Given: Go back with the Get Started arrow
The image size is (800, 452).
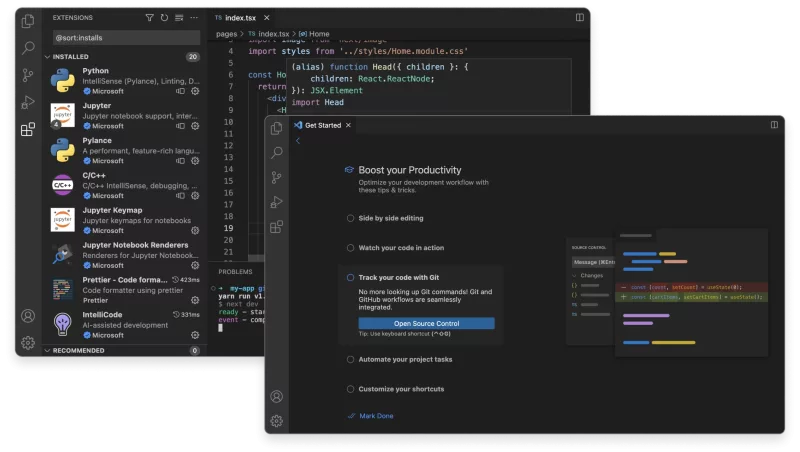Looking at the screenshot, I should coord(298,141).
